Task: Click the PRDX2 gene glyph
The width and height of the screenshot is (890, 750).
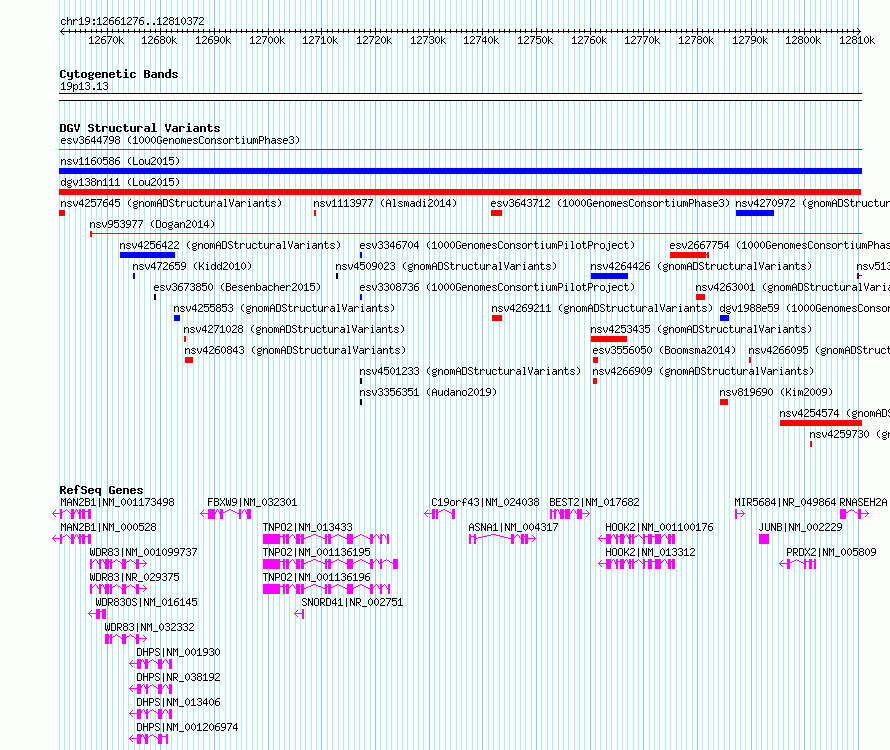Action: [x=802, y=564]
